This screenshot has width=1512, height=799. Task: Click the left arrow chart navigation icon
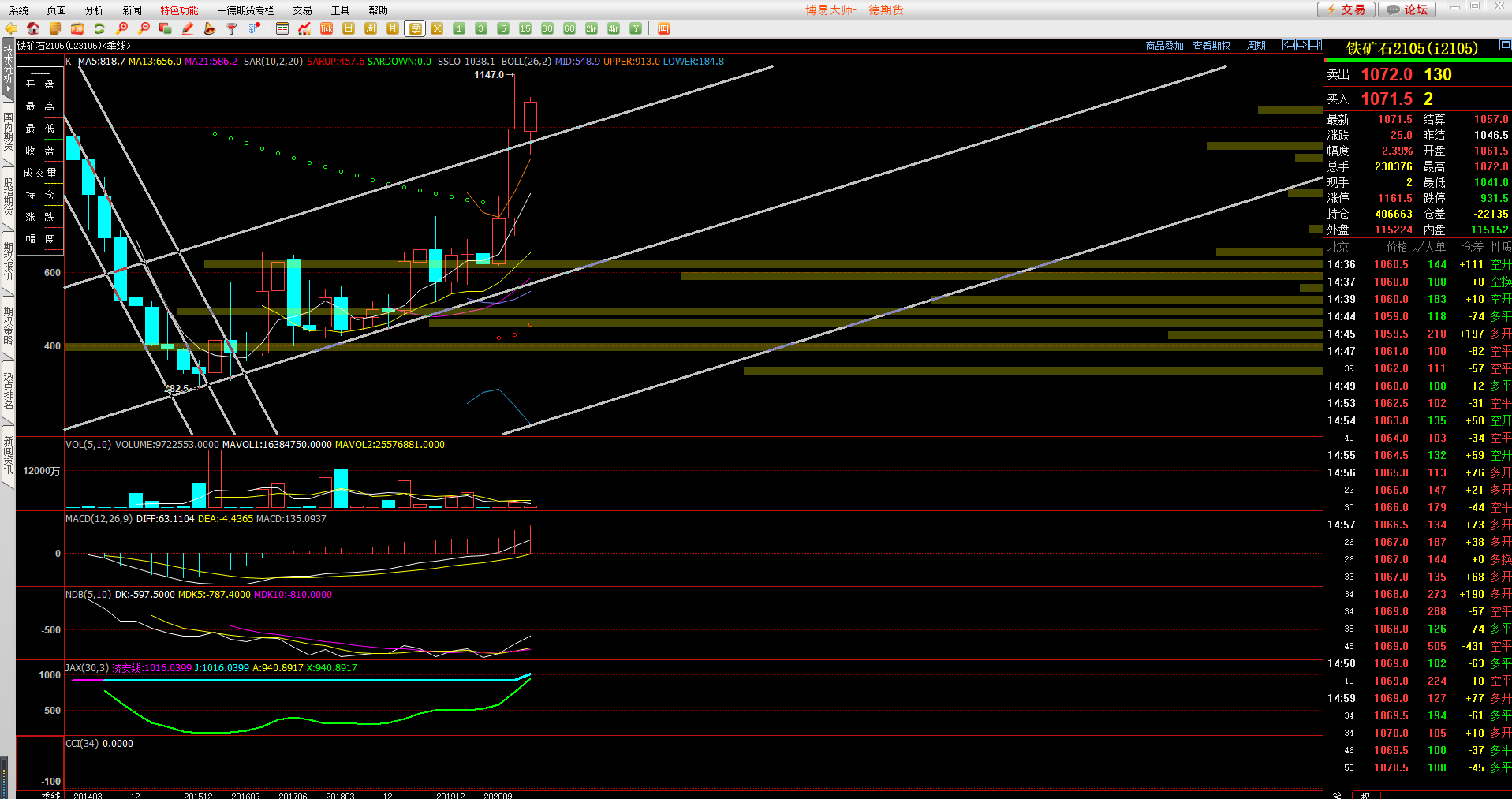1289,45
